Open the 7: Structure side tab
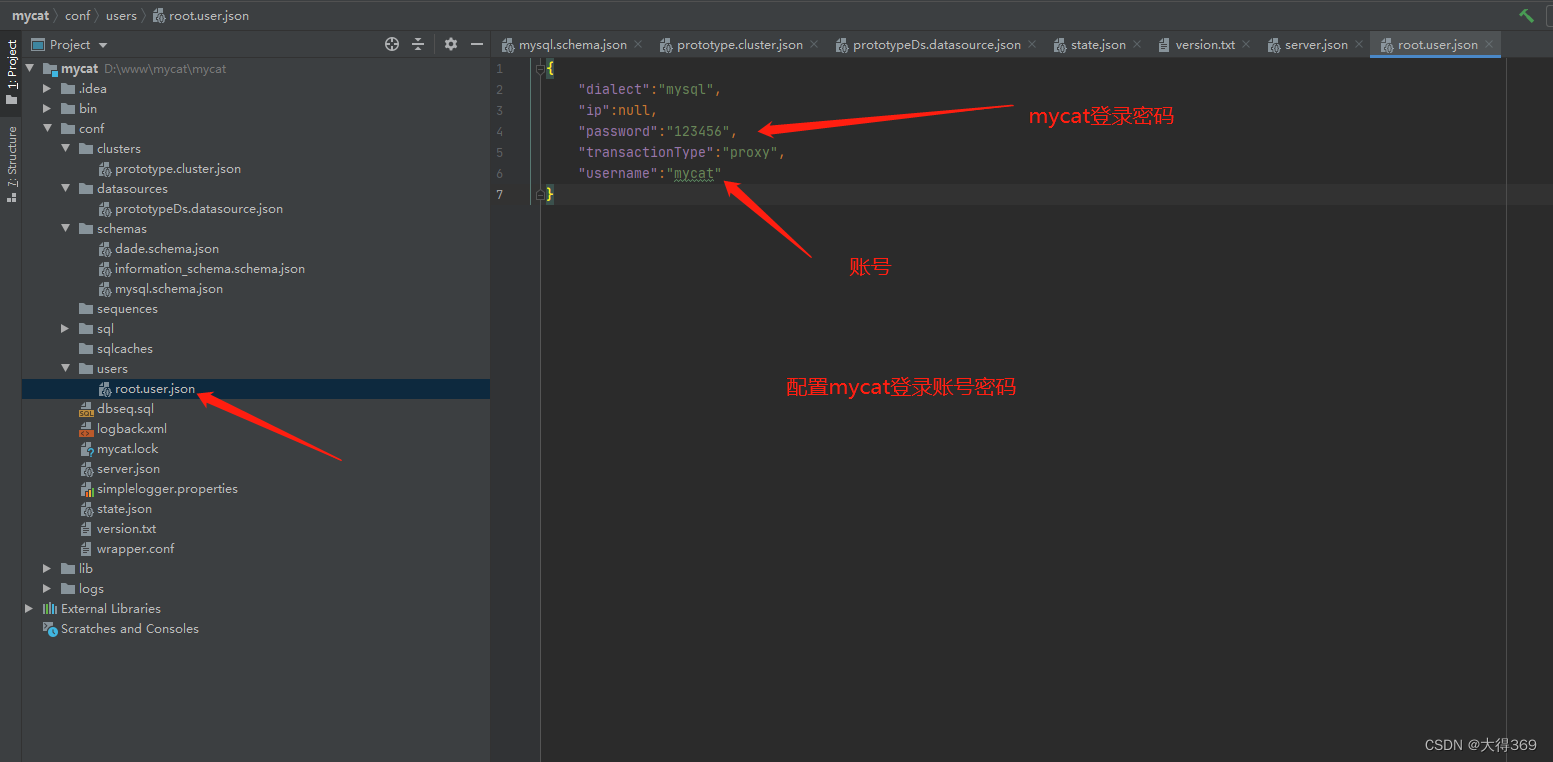Screen dimensions: 1553x762 [12, 163]
